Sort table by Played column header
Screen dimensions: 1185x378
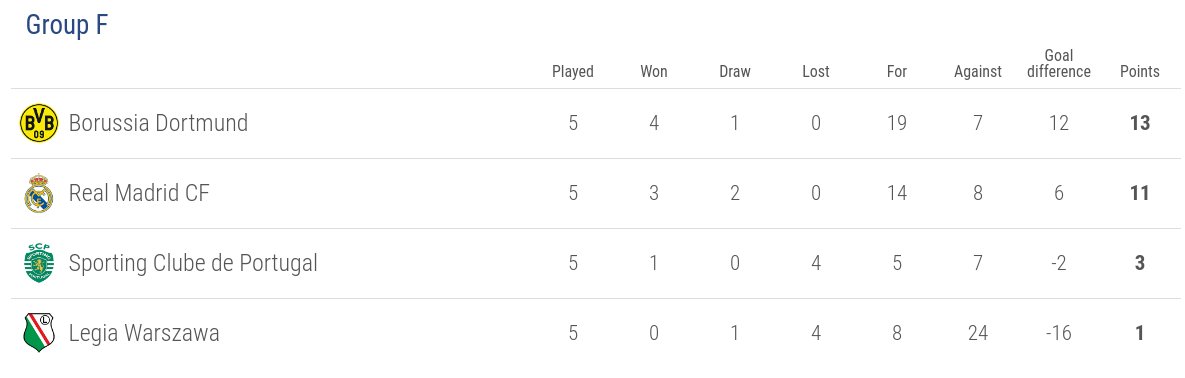click(x=573, y=72)
